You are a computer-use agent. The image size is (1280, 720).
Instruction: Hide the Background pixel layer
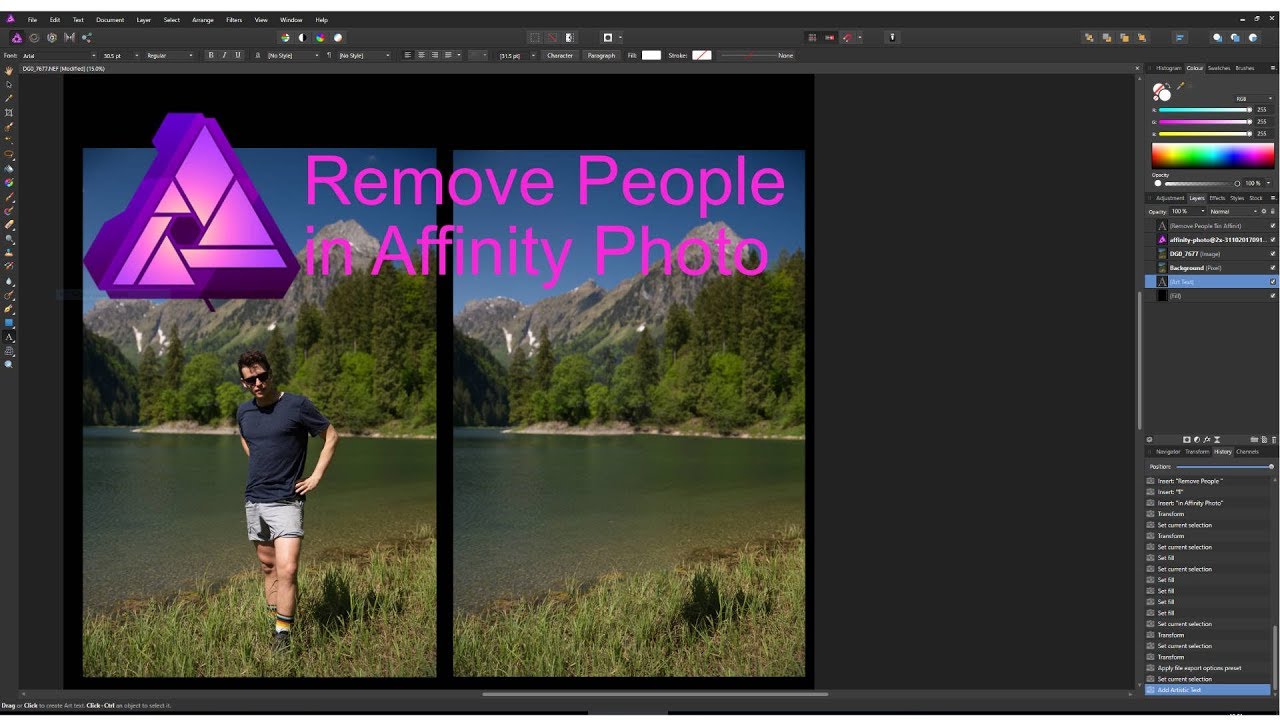1273,268
